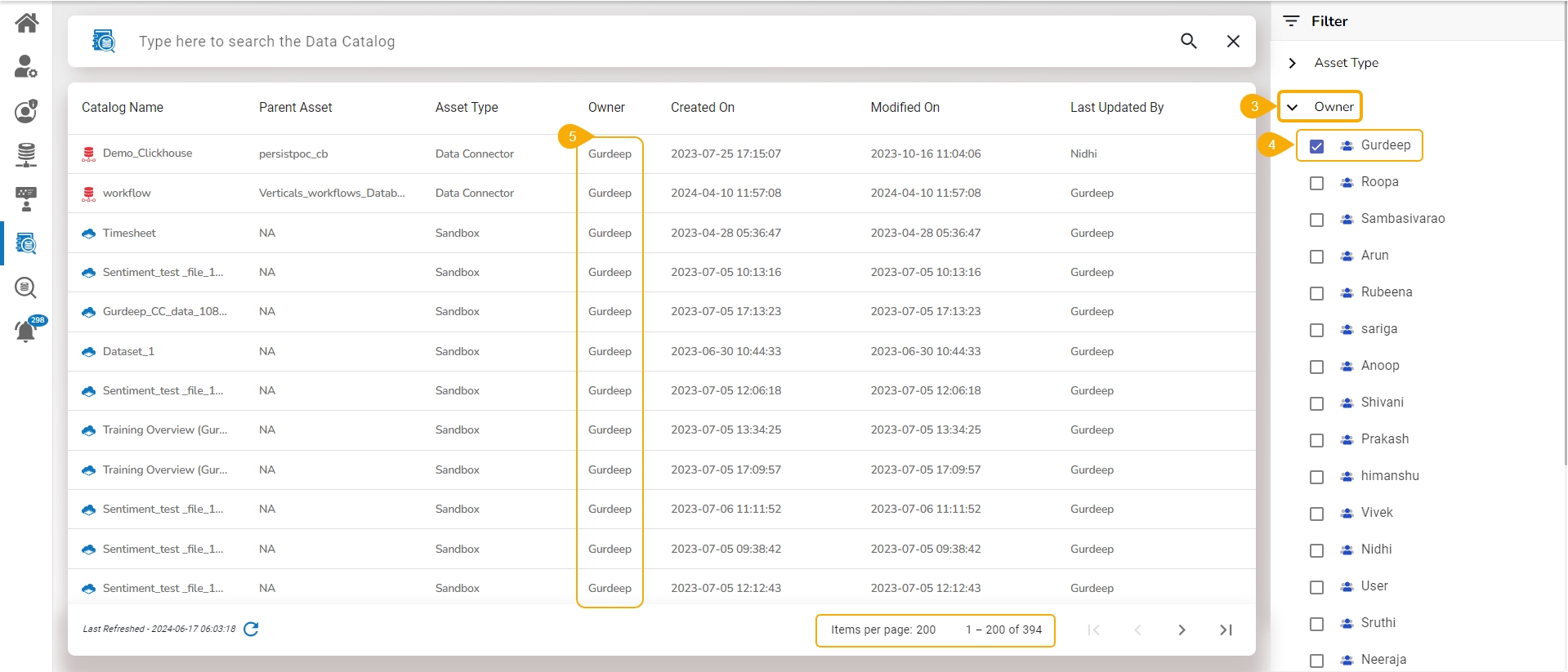Open the Timesheet sandbox entry
This screenshot has height=672, width=1568.
[x=129, y=233]
